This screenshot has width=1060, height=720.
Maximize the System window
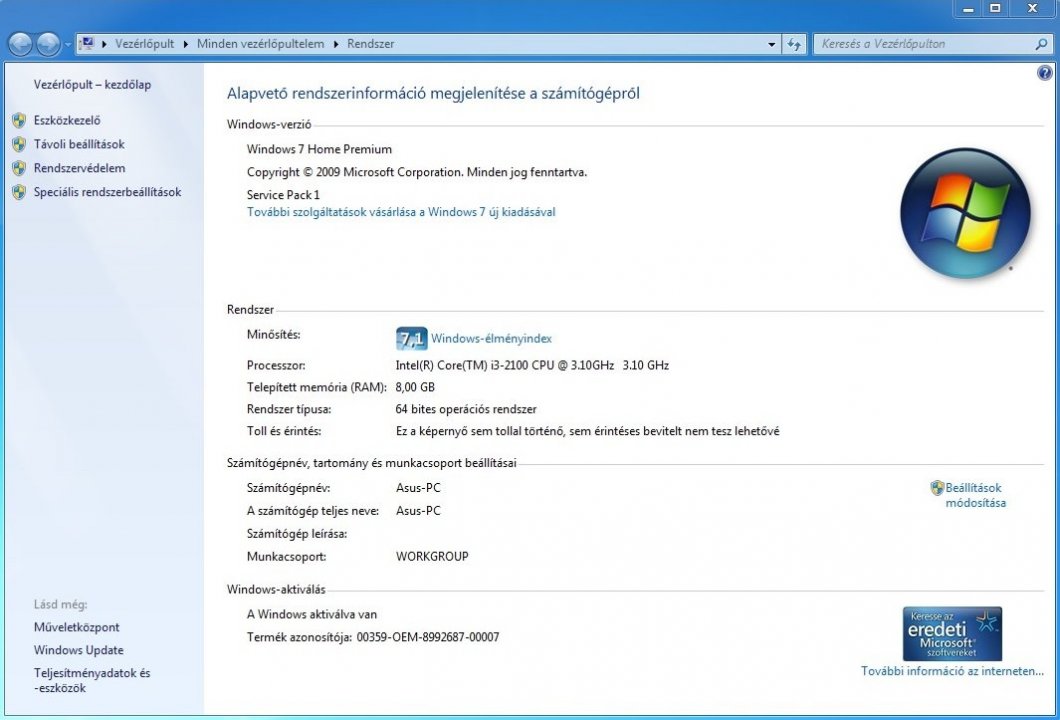click(x=995, y=9)
